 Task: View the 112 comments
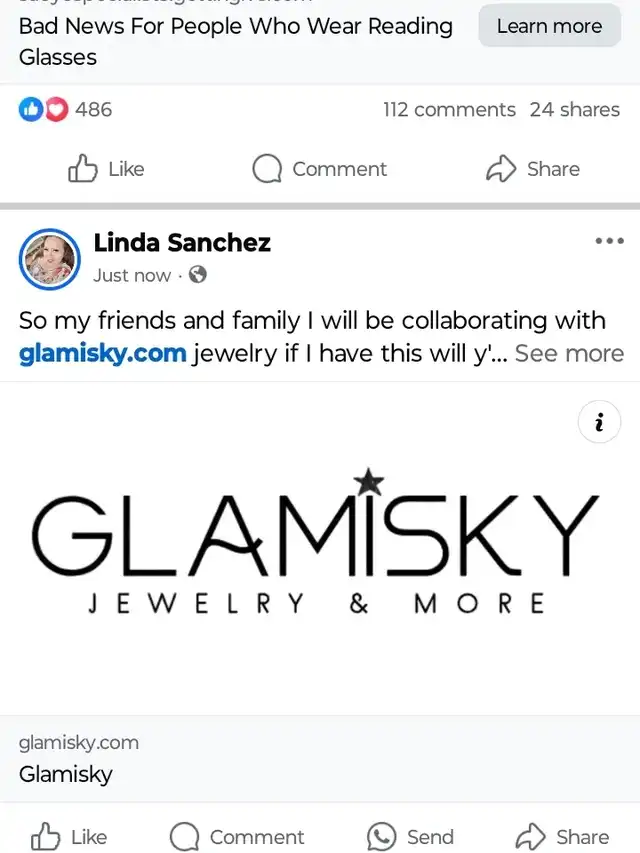(449, 110)
